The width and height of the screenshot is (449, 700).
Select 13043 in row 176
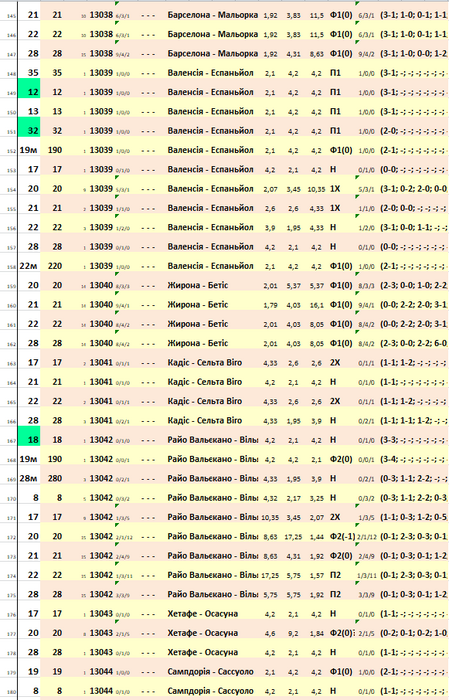pos(101,614)
